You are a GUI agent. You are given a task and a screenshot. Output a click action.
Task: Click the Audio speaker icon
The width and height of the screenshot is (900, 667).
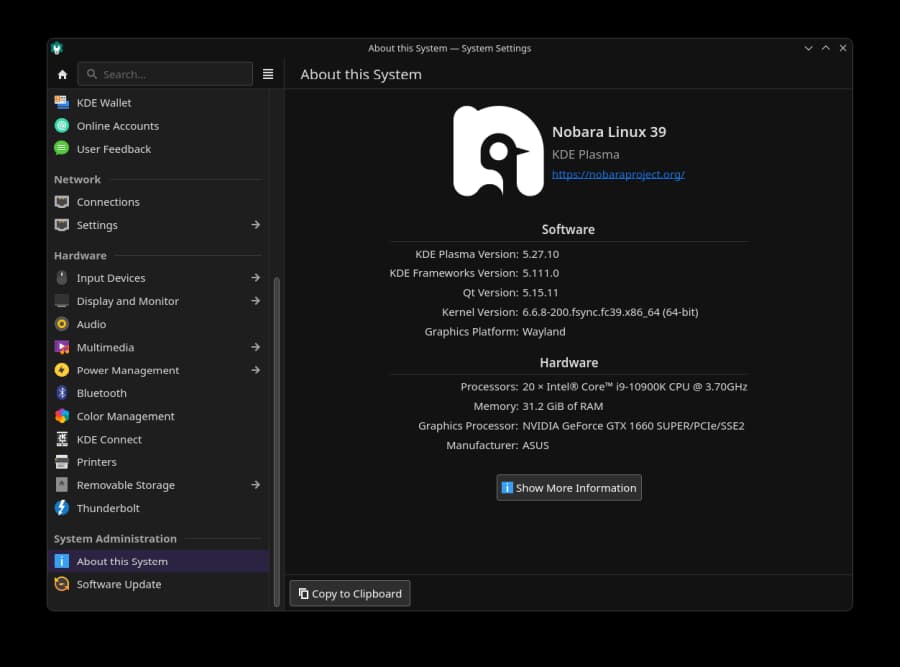click(x=62, y=324)
